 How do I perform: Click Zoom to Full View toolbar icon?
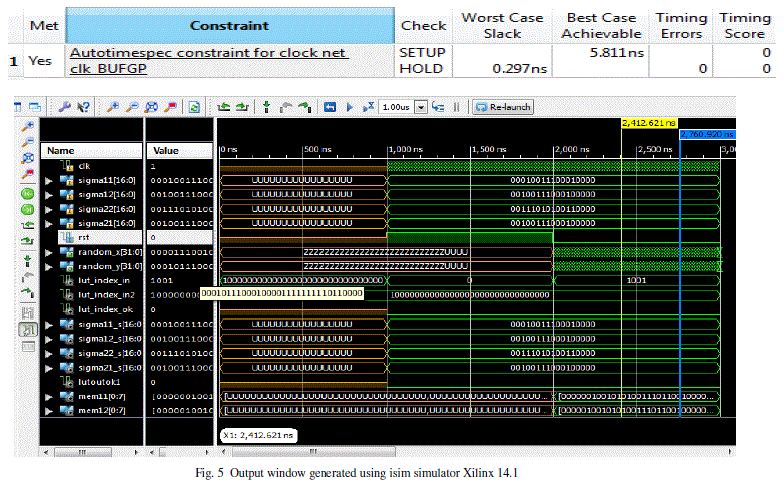(x=151, y=106)
